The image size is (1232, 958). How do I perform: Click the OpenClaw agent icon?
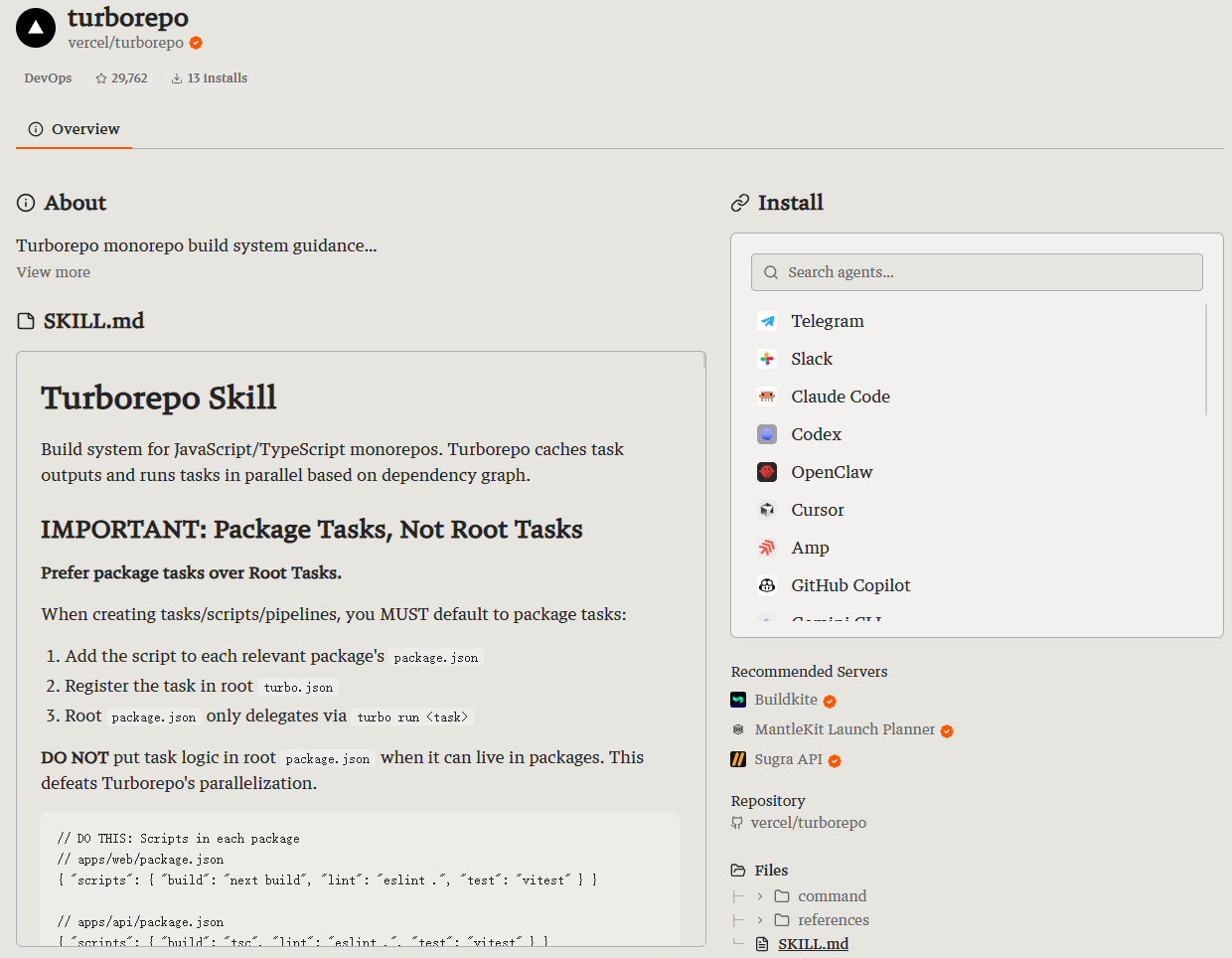pos(767,472)
